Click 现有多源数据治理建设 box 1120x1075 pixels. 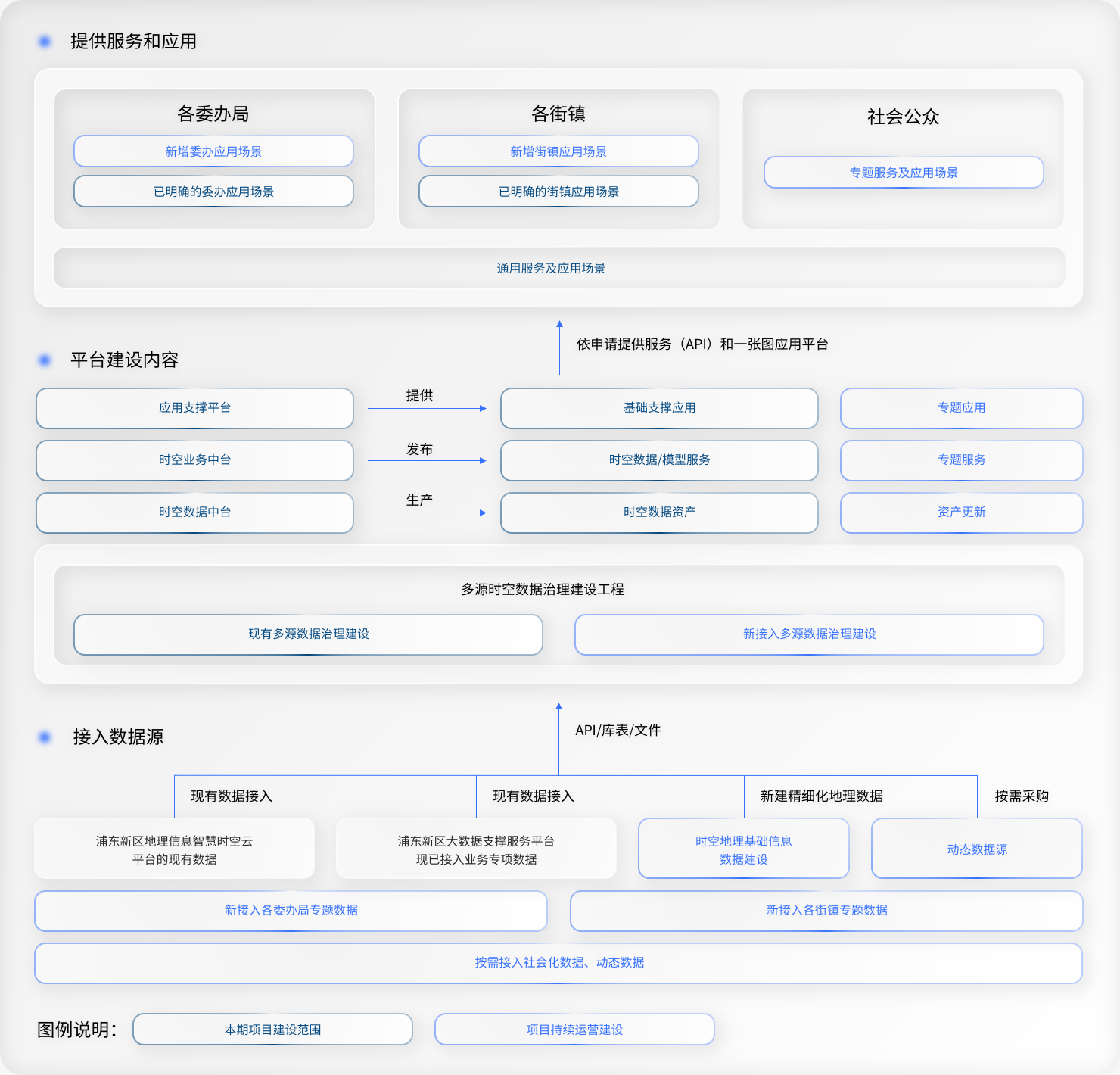[x=308, y=634]
